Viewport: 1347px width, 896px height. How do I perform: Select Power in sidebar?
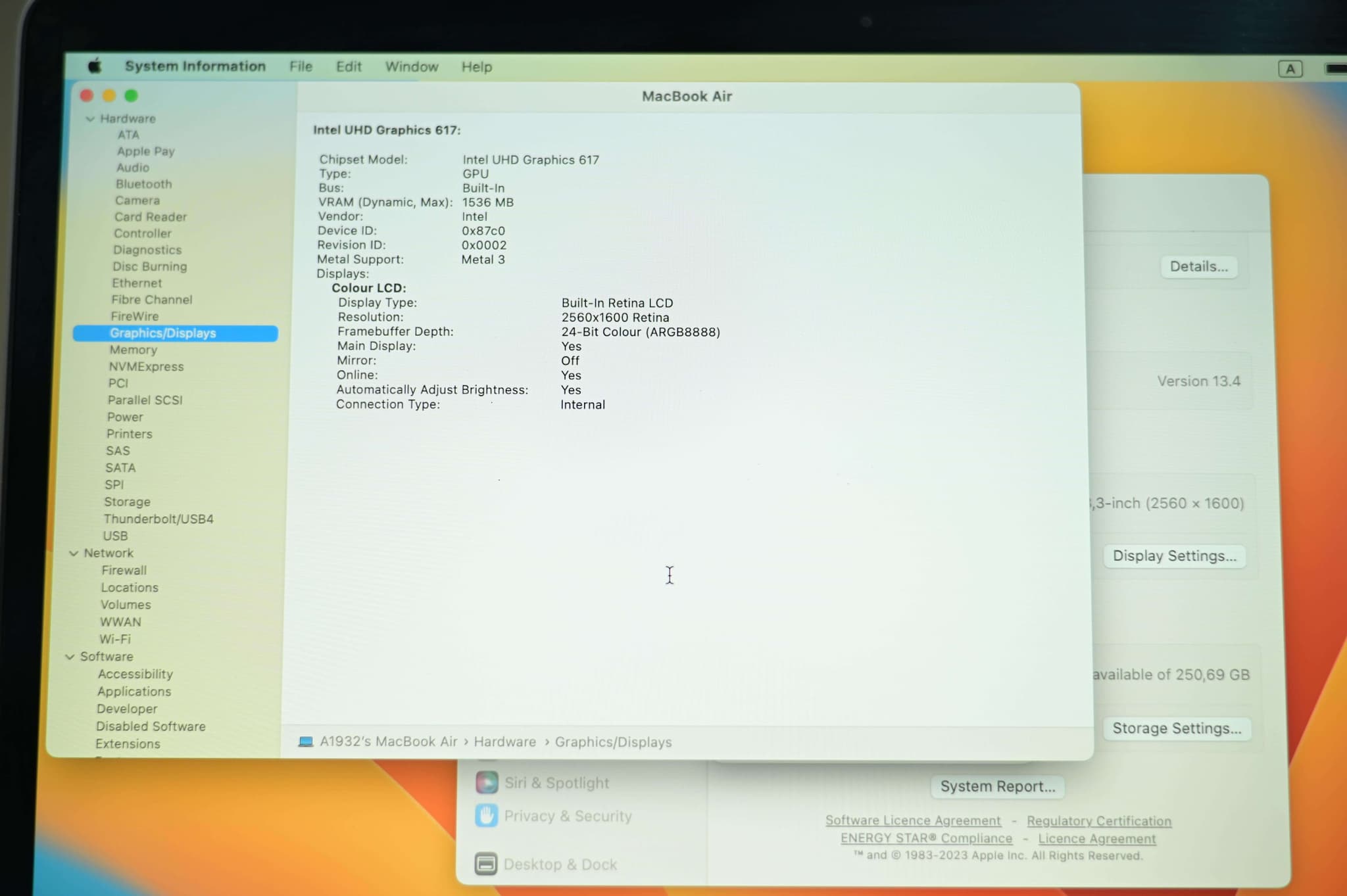pos(124,417)
